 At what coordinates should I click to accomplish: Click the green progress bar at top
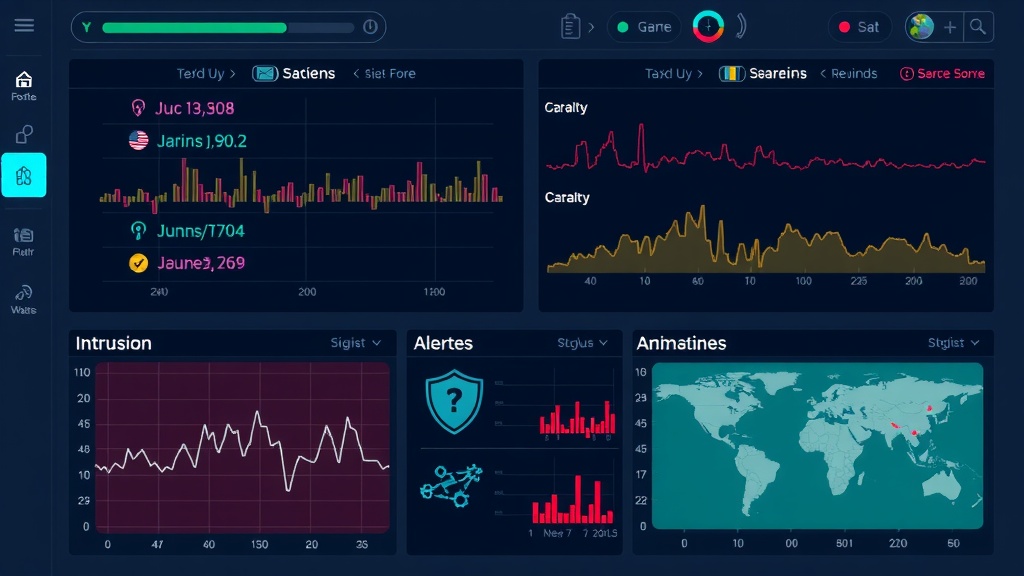[195, 27]
